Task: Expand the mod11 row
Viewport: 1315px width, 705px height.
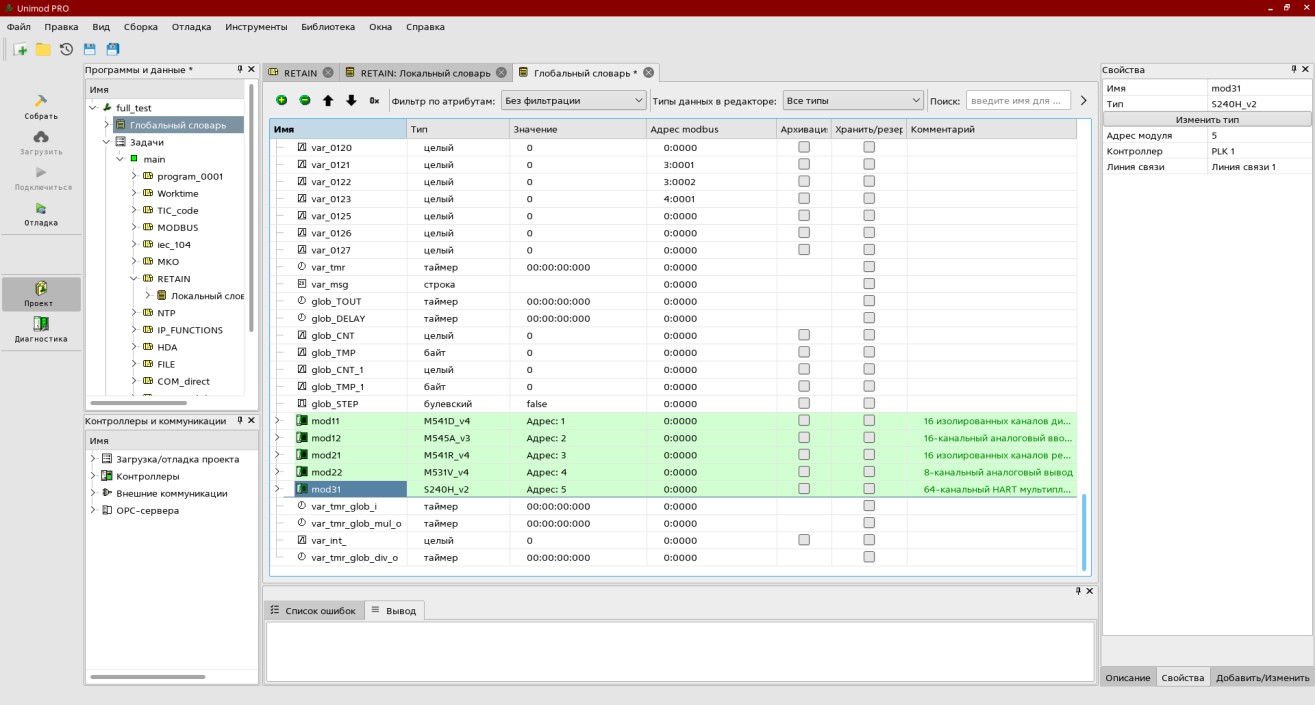Action: (279, 421)
